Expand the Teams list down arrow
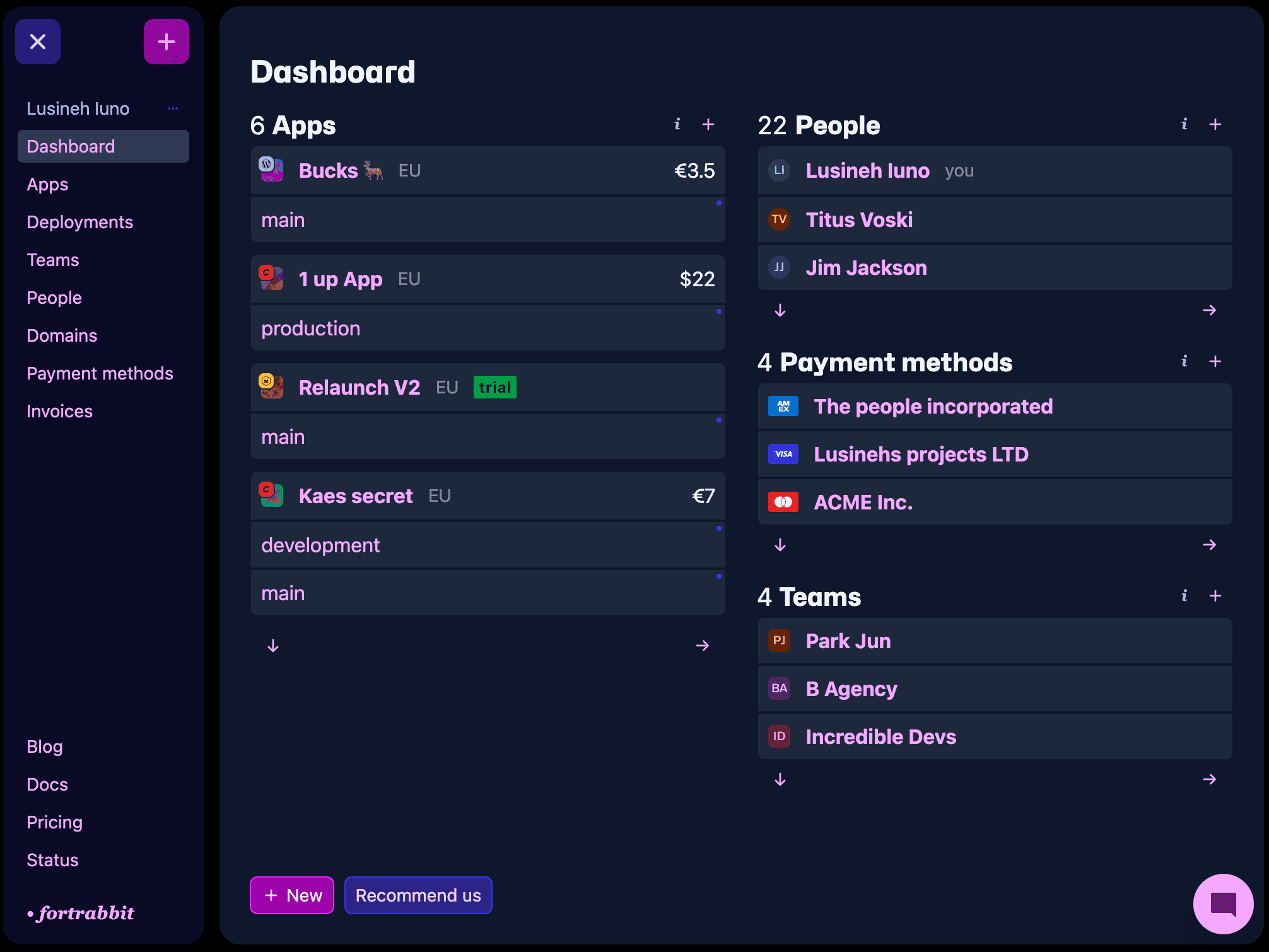Image resolution: width=1269 pixels, height=952 pixels. pos(780,779)
